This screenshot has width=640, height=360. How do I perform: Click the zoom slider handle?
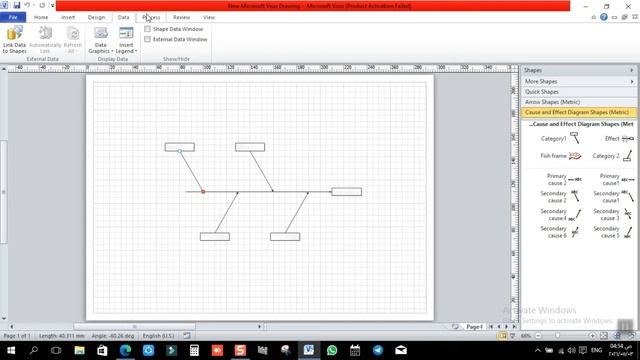click(558, 336)
